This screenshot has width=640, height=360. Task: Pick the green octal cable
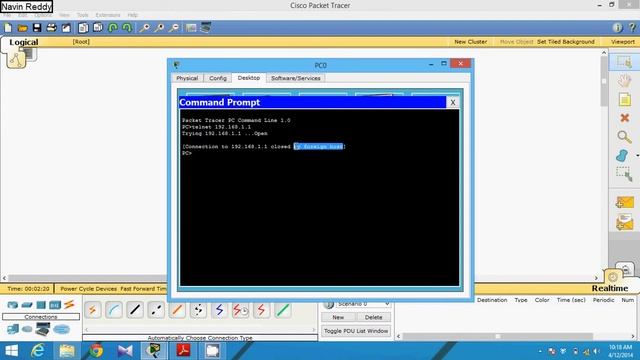[282, 310]
